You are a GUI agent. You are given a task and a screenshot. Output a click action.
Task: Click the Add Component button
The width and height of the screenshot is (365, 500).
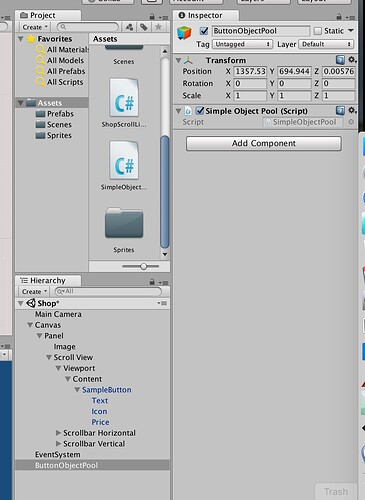click(x=264, y=143)
